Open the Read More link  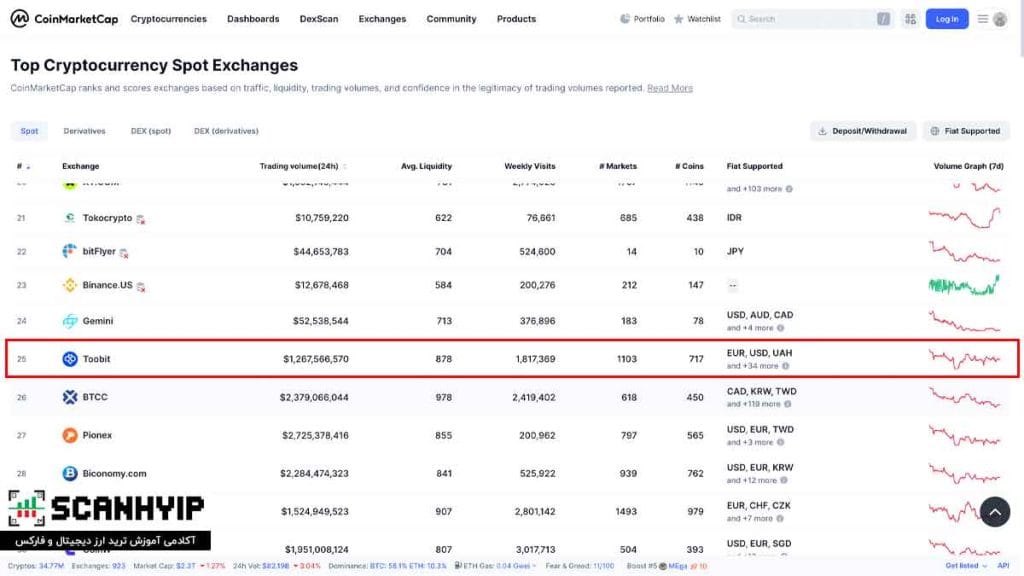[x=669, y=88]
